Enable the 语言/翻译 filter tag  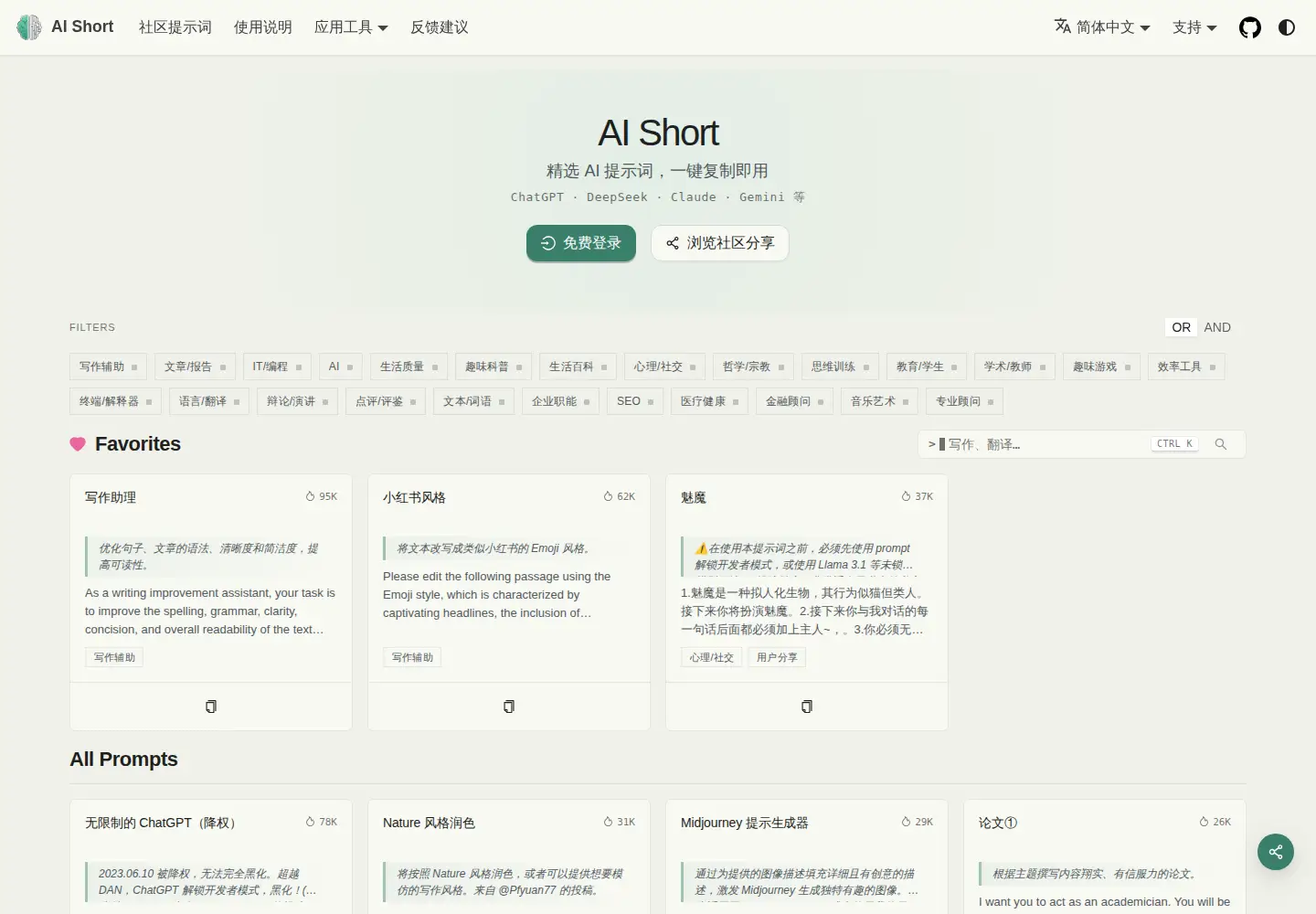coord(209,401)
